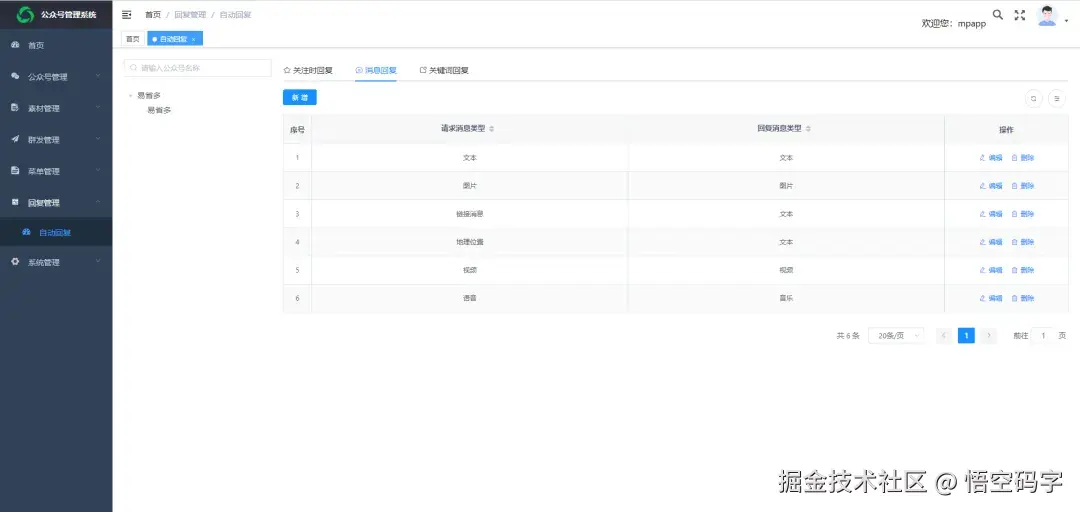
Task: Switch to the 首页 page tab
Action: click(132, 39)
